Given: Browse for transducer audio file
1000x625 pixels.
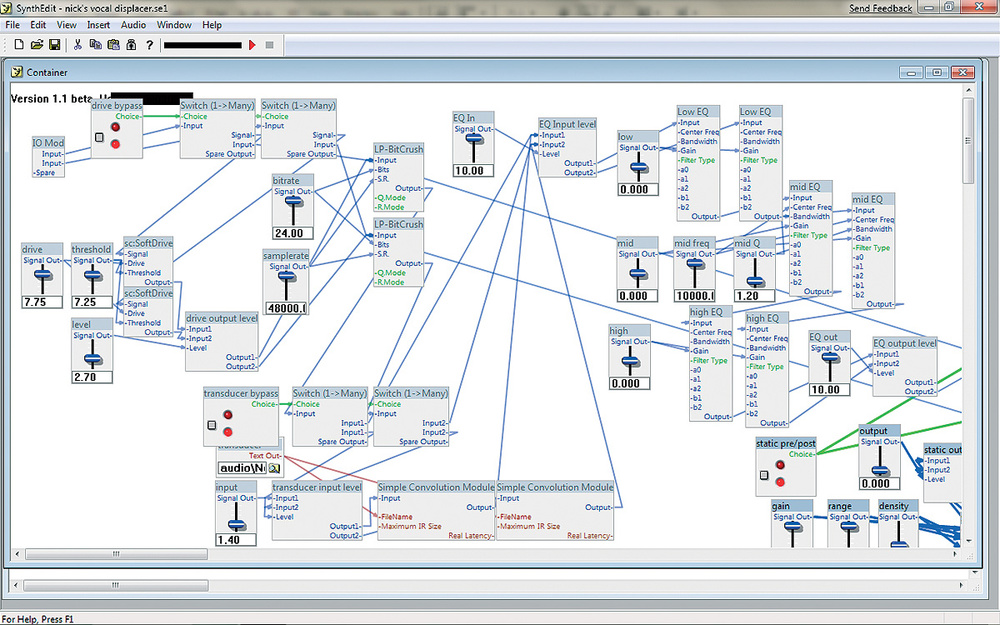Looking at the screenshot, I should tap(274, 468).
